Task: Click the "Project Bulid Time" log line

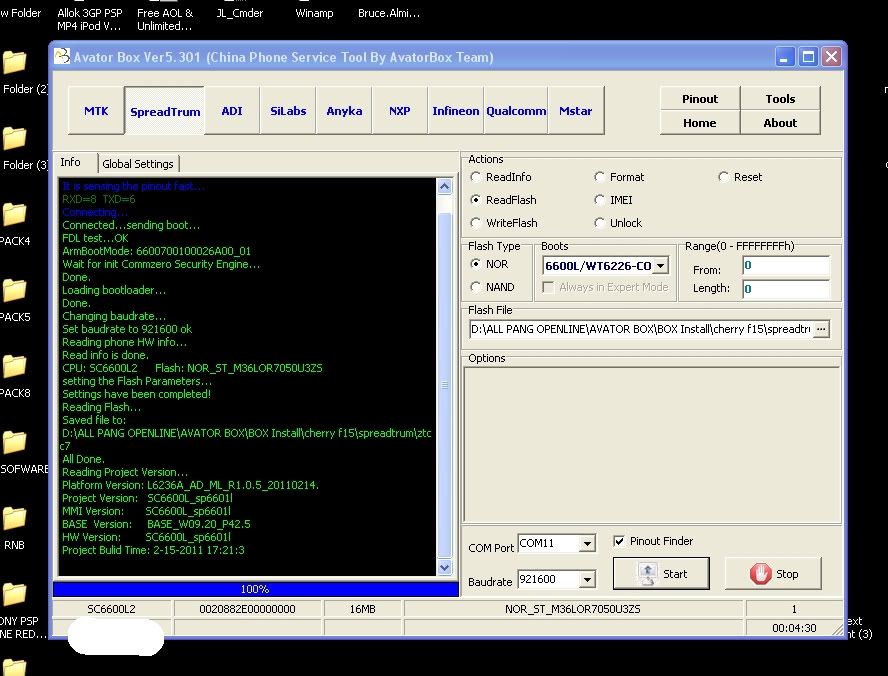Action: [x=153, y=550]
